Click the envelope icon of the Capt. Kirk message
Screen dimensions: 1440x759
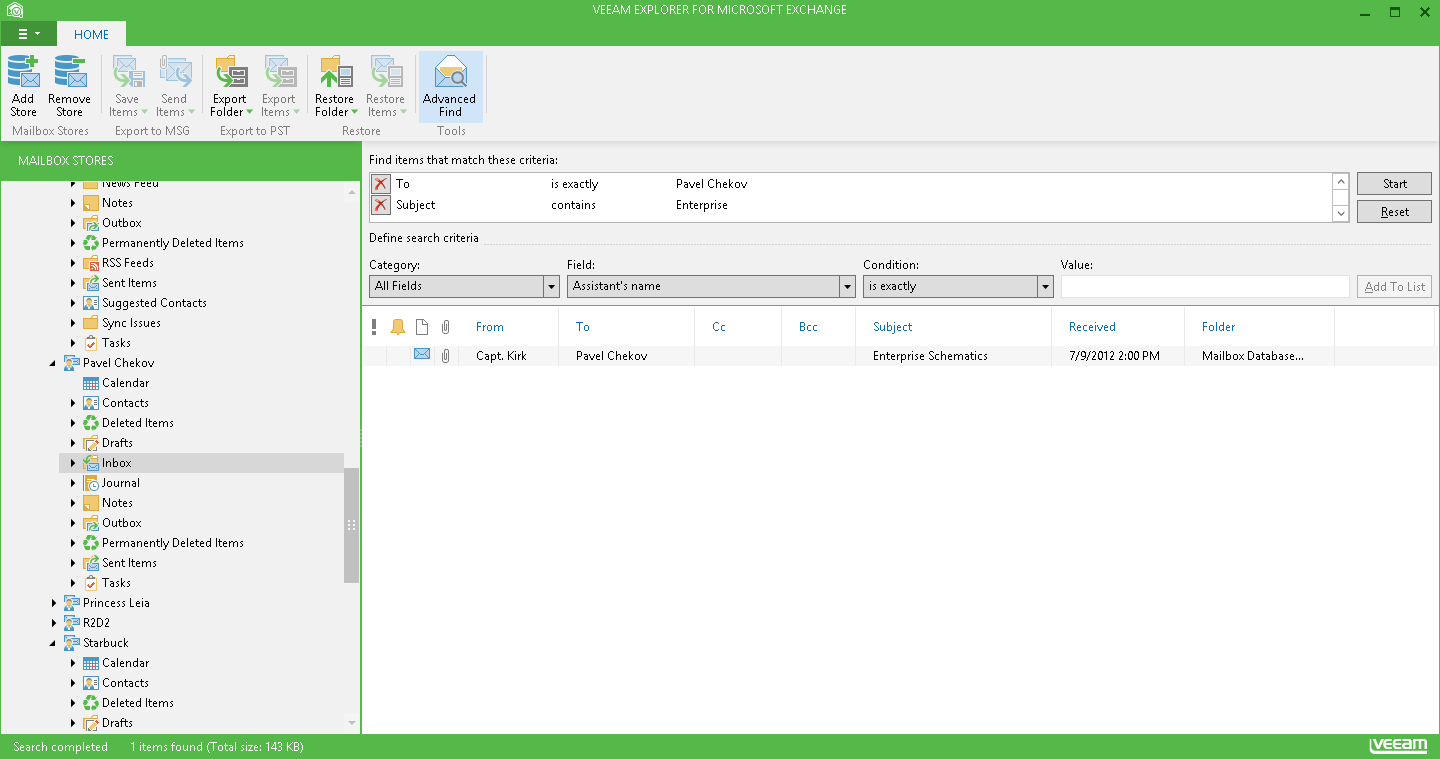tap(422, 355)
